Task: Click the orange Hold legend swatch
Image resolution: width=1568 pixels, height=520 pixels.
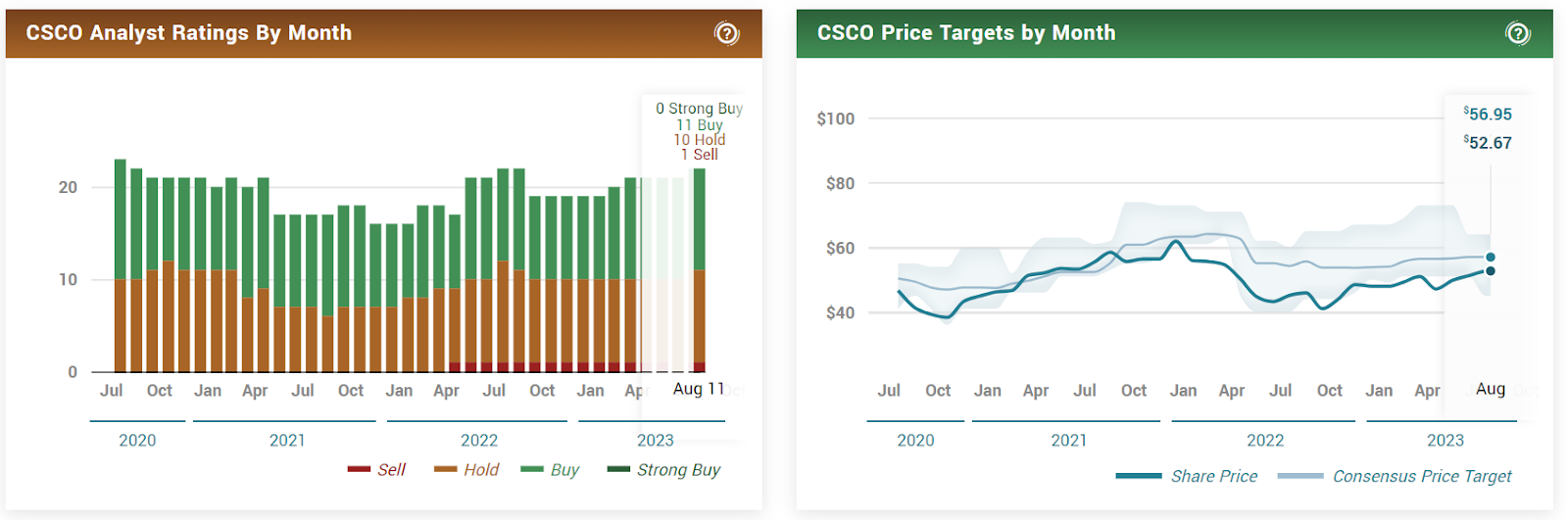Action: tap(446, 470)
